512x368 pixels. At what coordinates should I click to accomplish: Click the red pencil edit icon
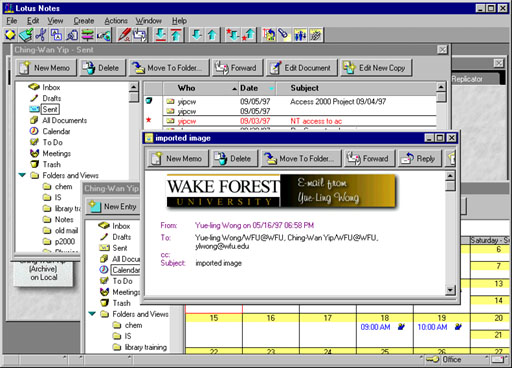click(124, 35)
